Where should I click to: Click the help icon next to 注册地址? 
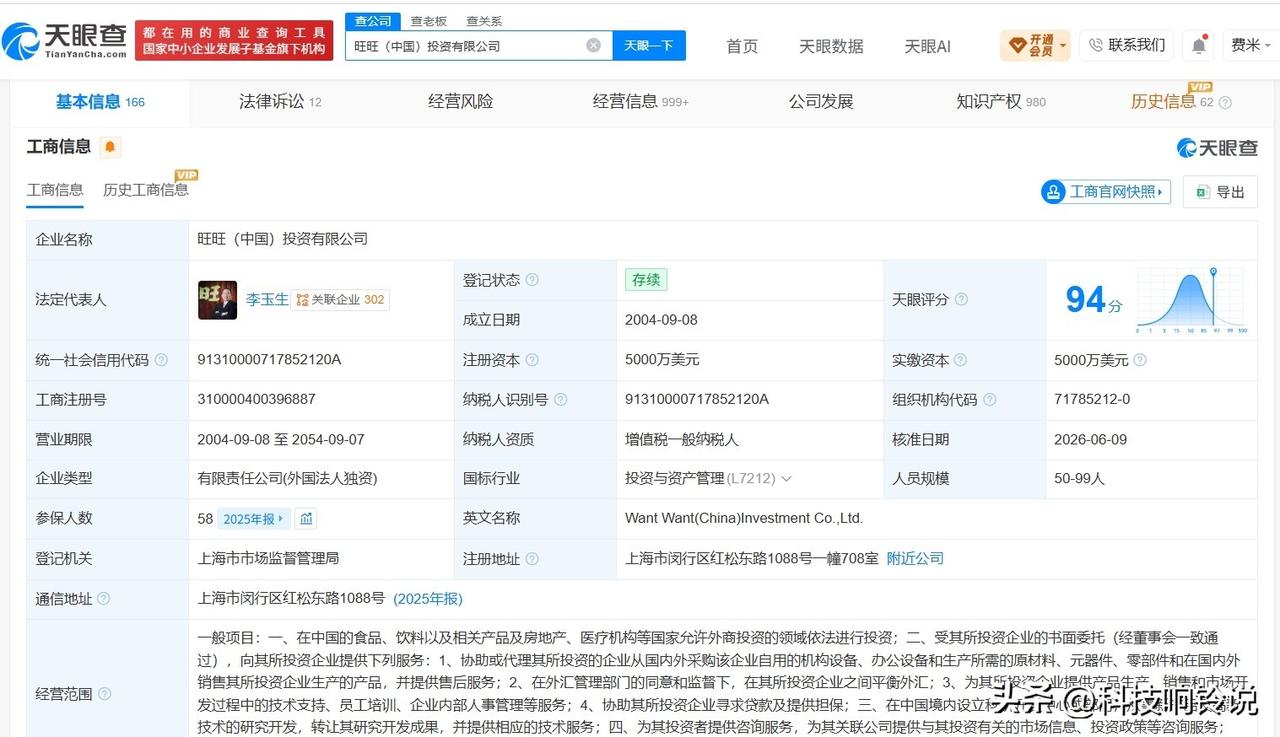pyautogui.click(x=532, y=559)
